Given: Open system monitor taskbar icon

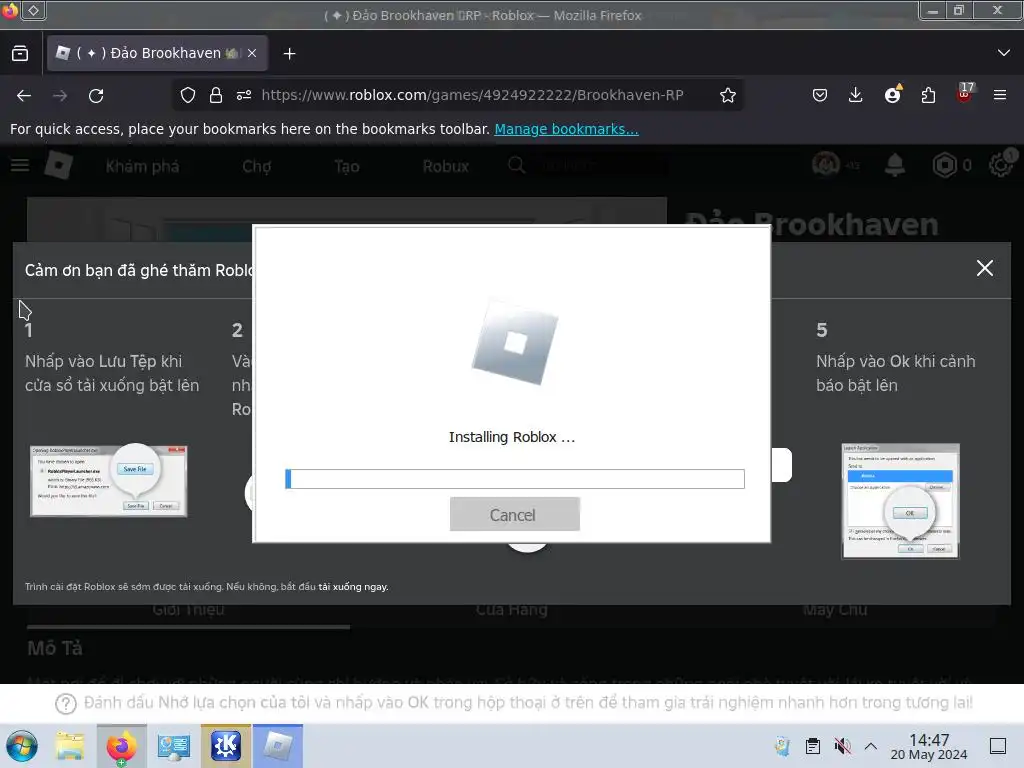Looking at the screenshot, I should pyautogui.click(x=174, y=746).
